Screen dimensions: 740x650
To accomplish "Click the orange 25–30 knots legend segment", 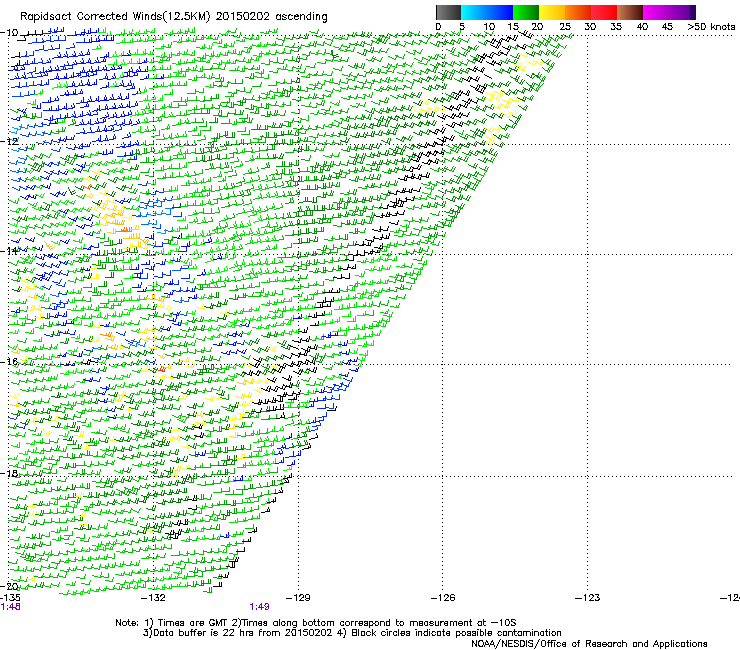I will coord(578,12).
